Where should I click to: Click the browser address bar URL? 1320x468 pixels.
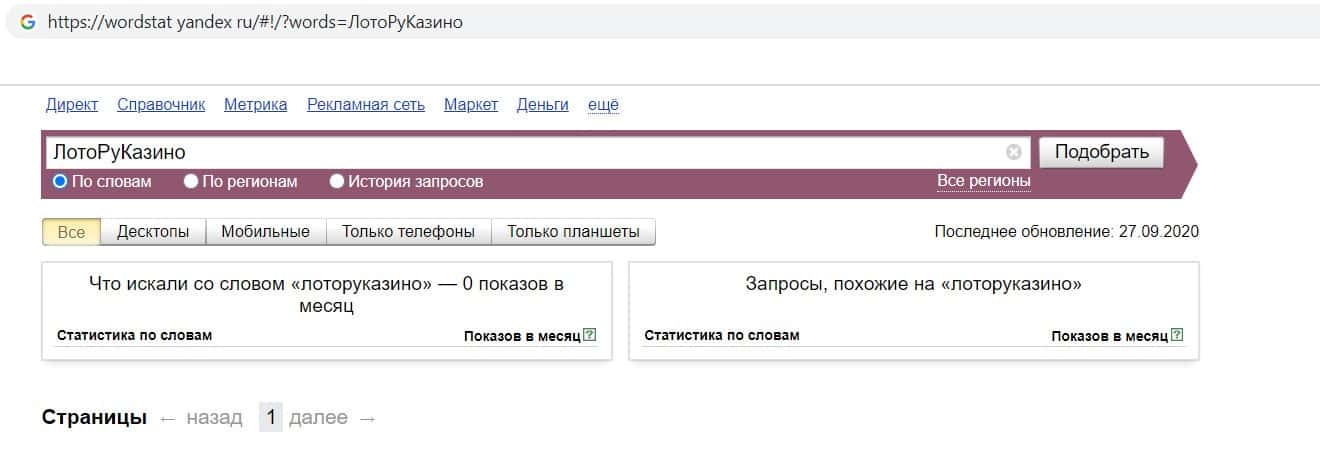pos(255,22)
